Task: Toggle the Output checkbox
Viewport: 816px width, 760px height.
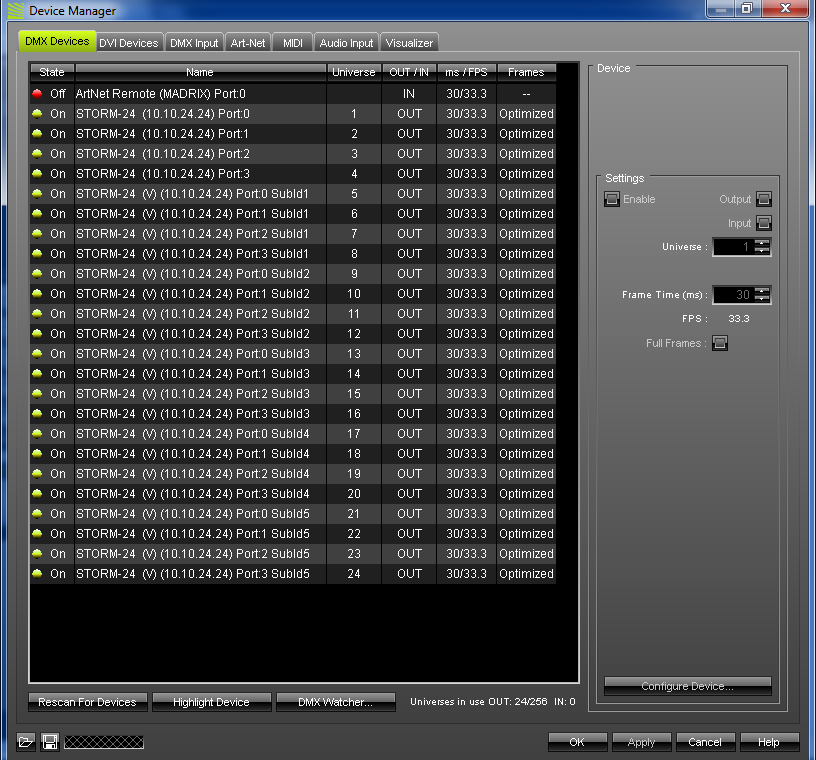Action: (x=763, y=199)
